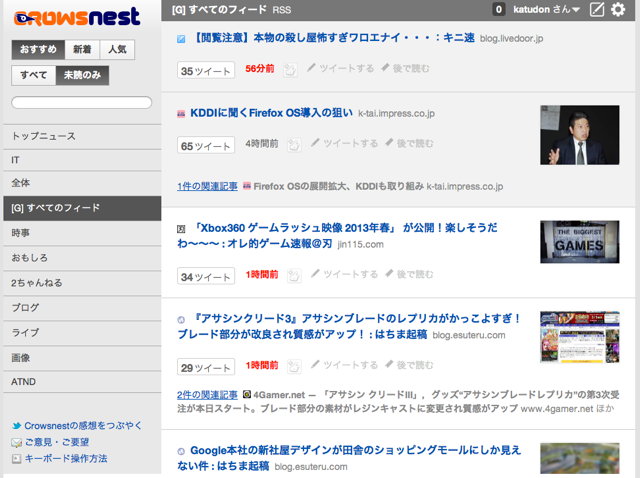Click 後で読む on the KDDI article

click(409, 143)
